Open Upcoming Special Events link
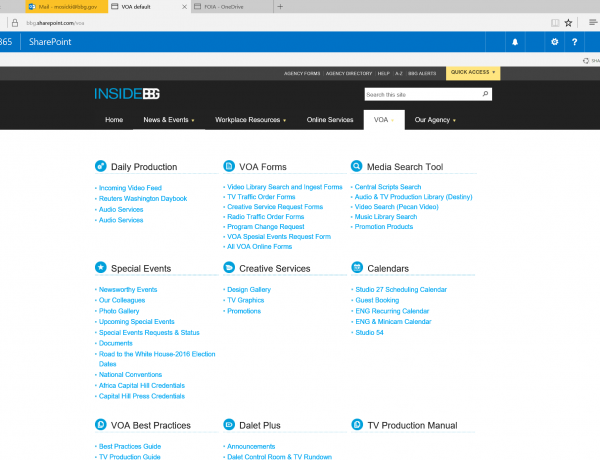The width and height of the screenshot is (600, 460). (x=137, y=322)
